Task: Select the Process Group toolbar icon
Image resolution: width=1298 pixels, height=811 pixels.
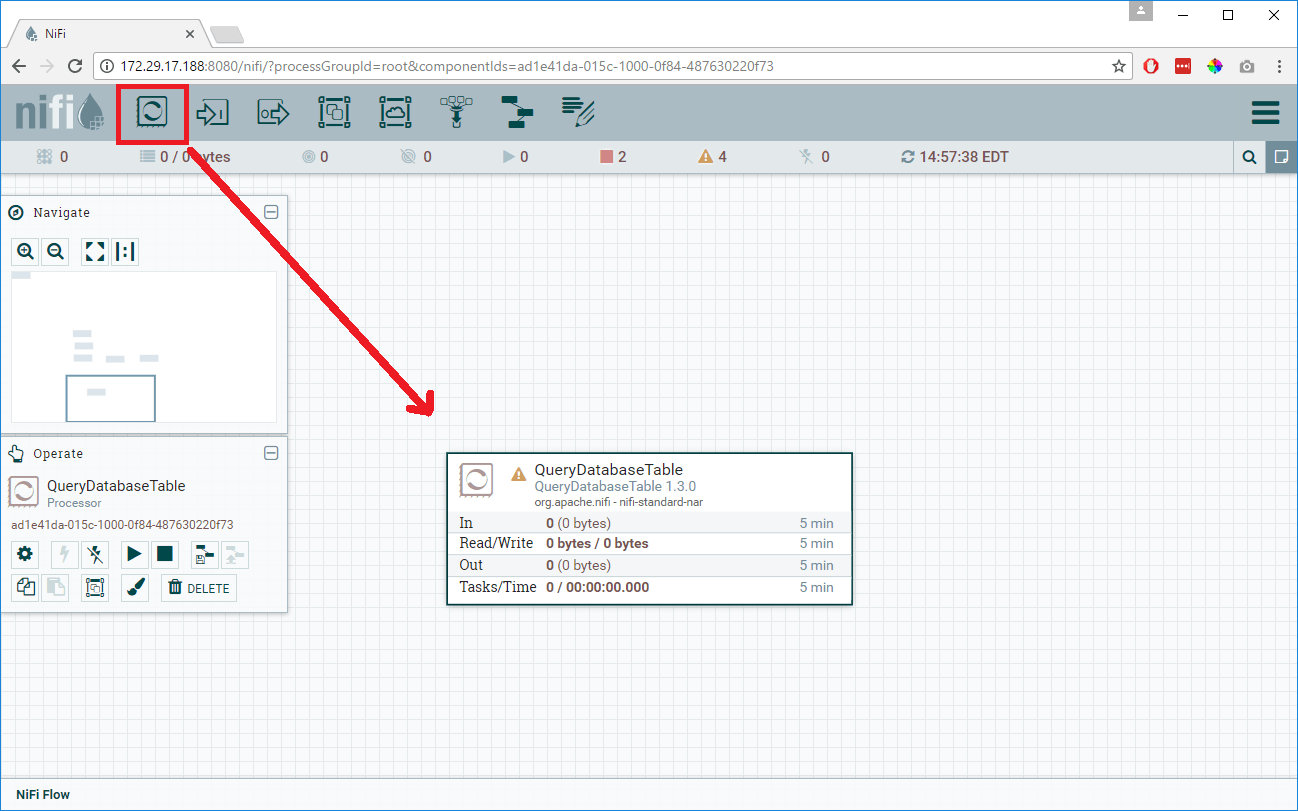Action: [334, 113]
